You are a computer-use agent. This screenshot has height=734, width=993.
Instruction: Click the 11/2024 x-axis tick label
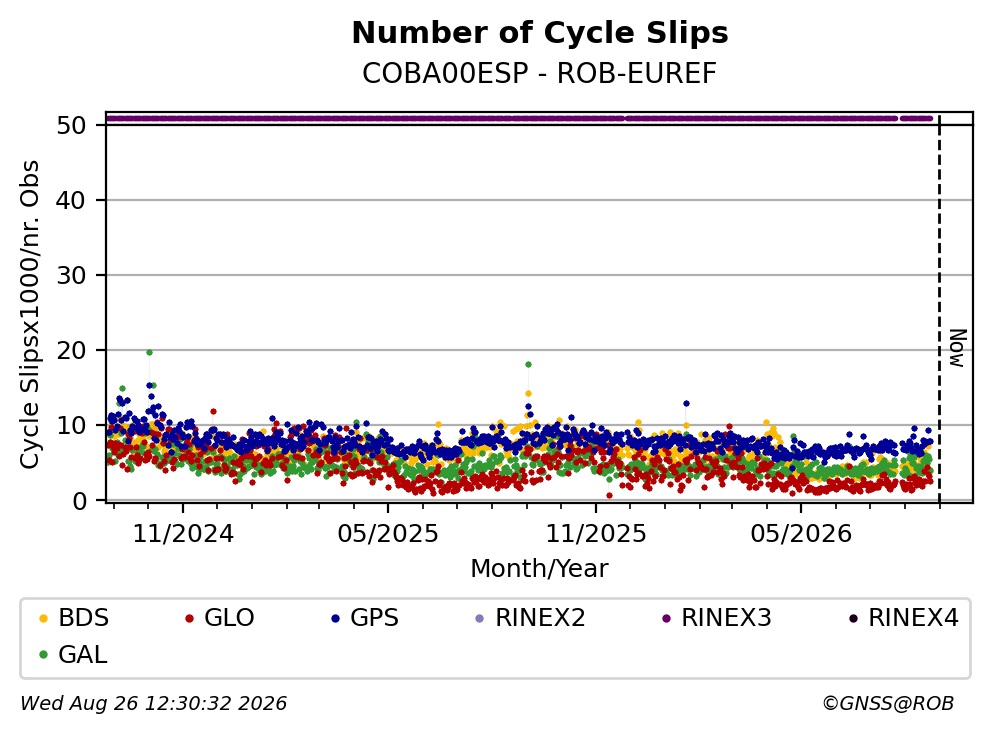[x=183, y=534]
